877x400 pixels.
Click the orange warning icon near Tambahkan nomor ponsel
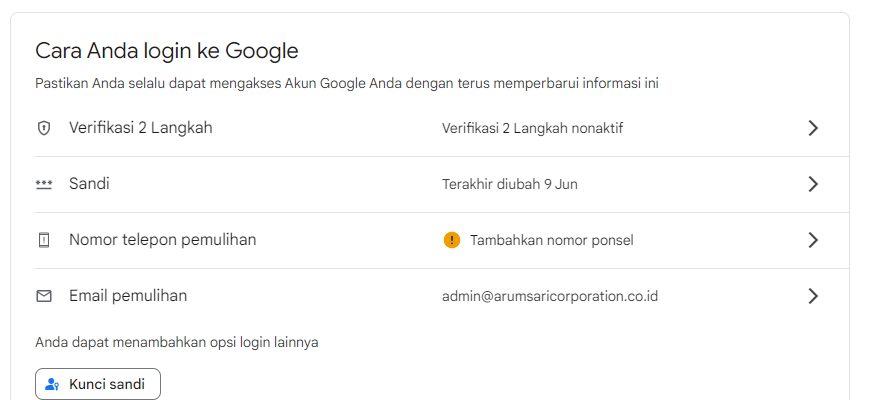(x=452, y=240)
